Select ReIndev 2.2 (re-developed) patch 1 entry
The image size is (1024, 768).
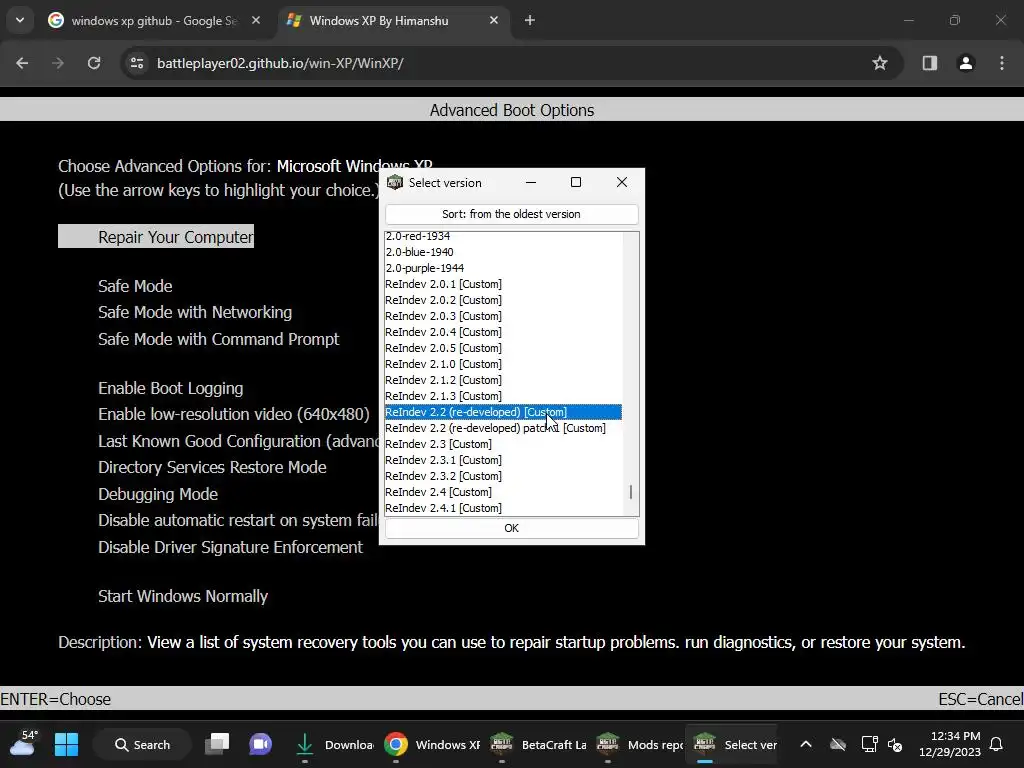click(x=503, y=428)
